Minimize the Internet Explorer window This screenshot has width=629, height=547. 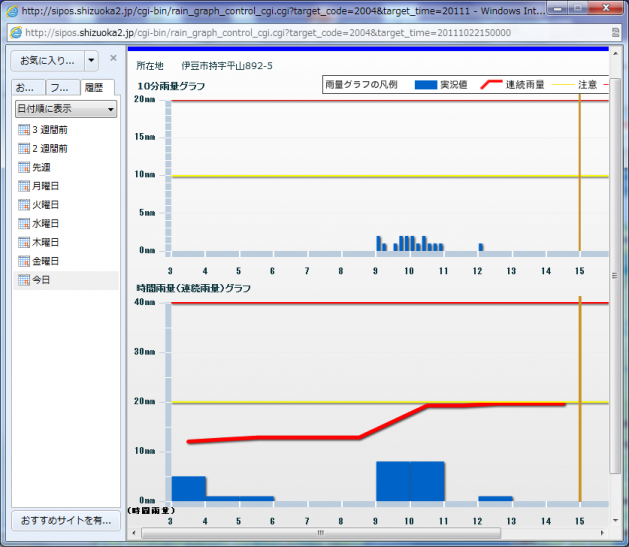tap(558, 8)
